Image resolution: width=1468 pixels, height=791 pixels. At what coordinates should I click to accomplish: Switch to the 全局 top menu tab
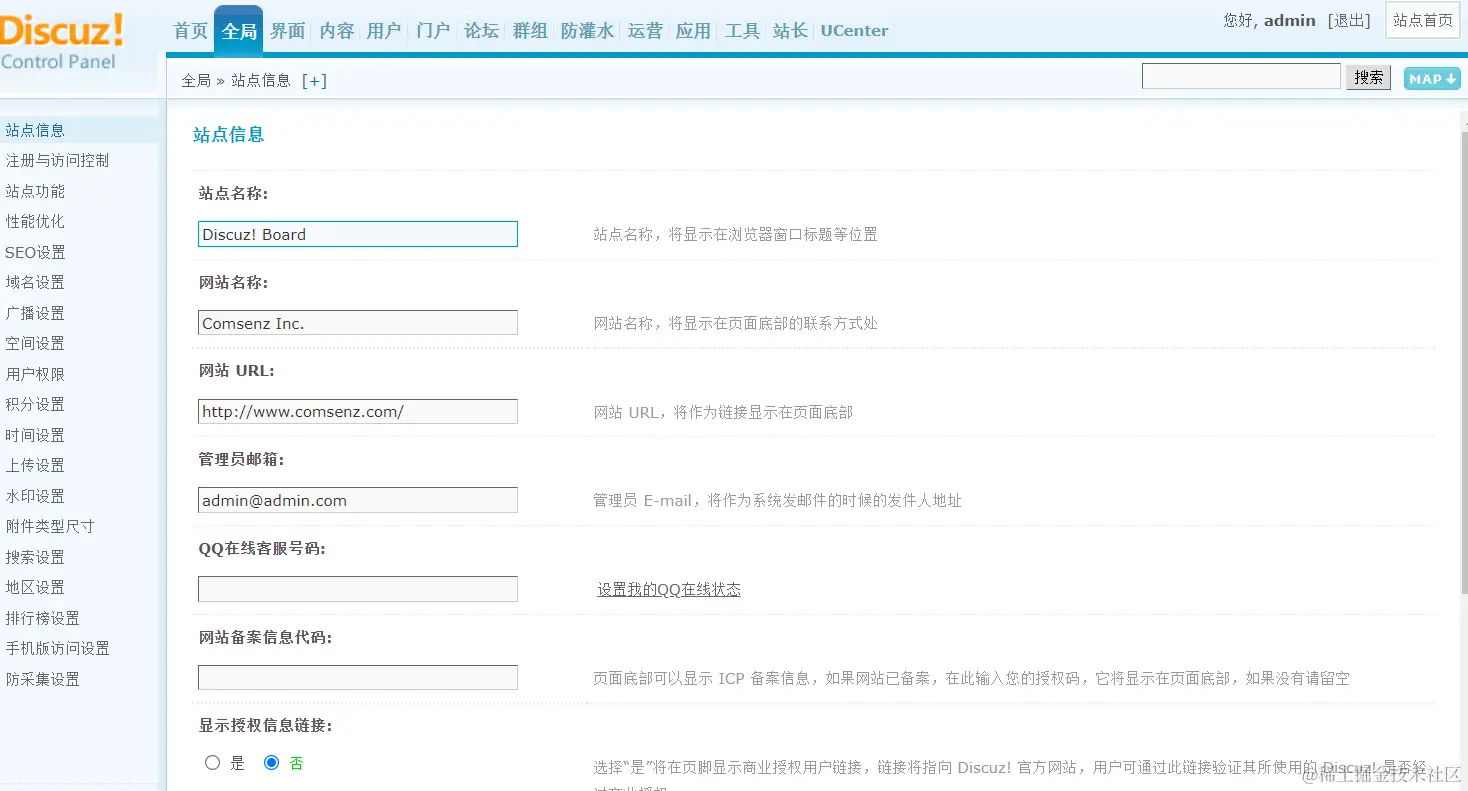tap(239, 31)
